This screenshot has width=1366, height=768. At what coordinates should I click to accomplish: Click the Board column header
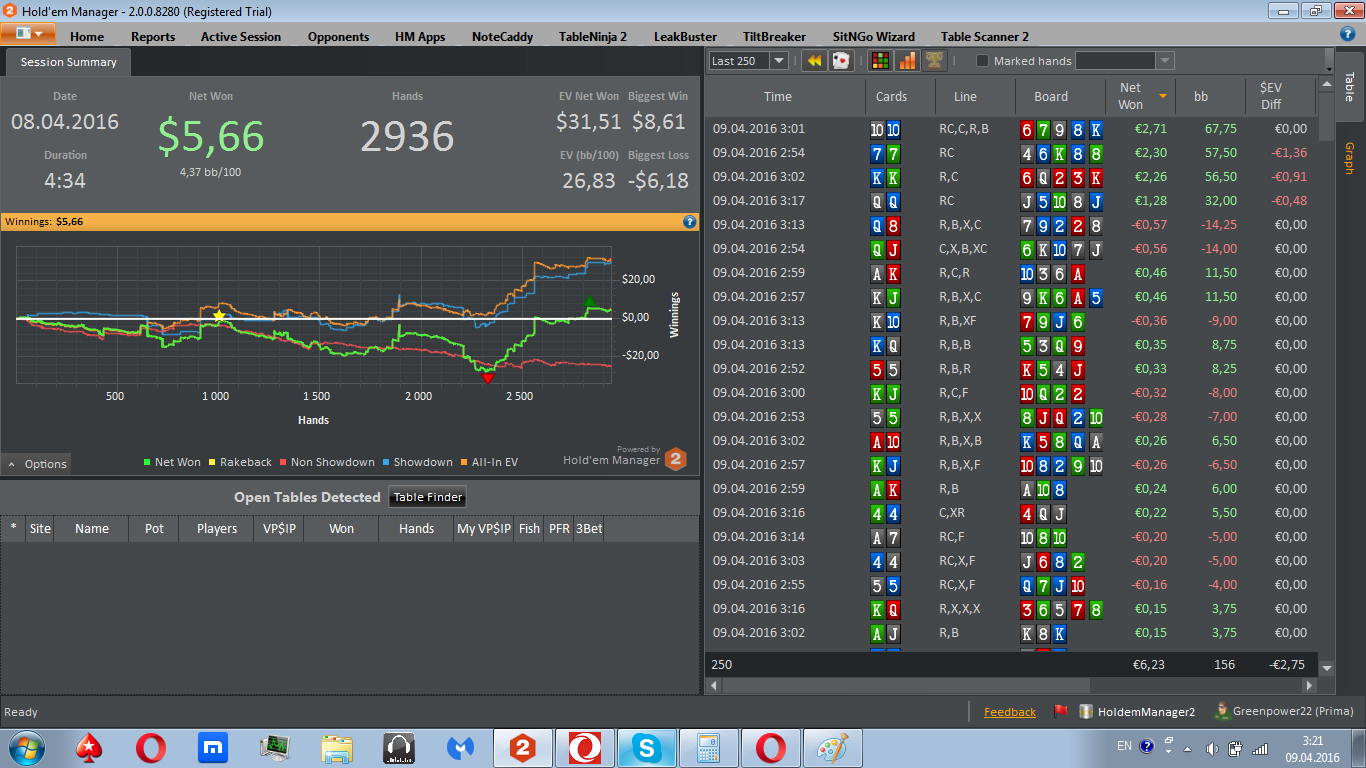[1060, 96]
